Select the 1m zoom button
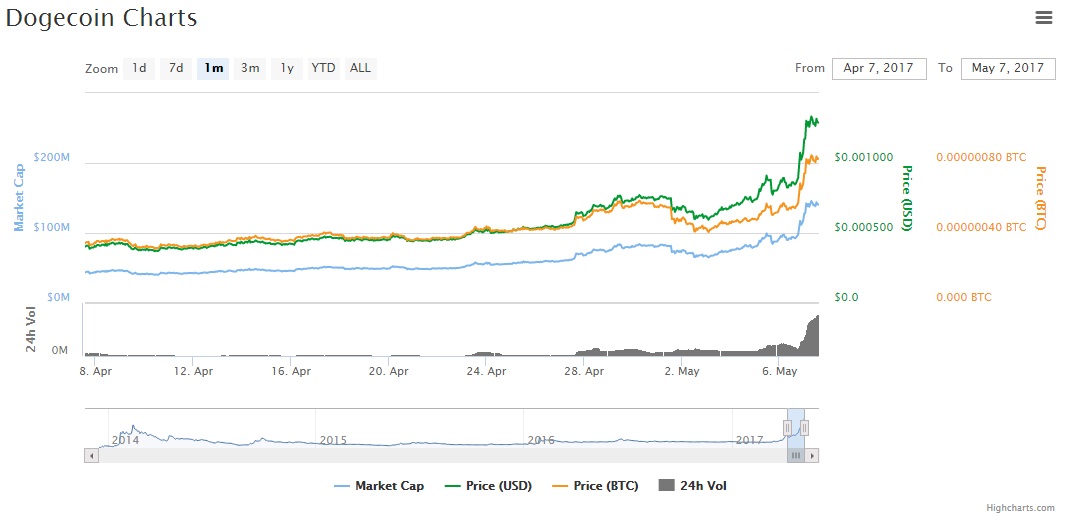This screenshot has height=524, width=1077. (213, 68)
